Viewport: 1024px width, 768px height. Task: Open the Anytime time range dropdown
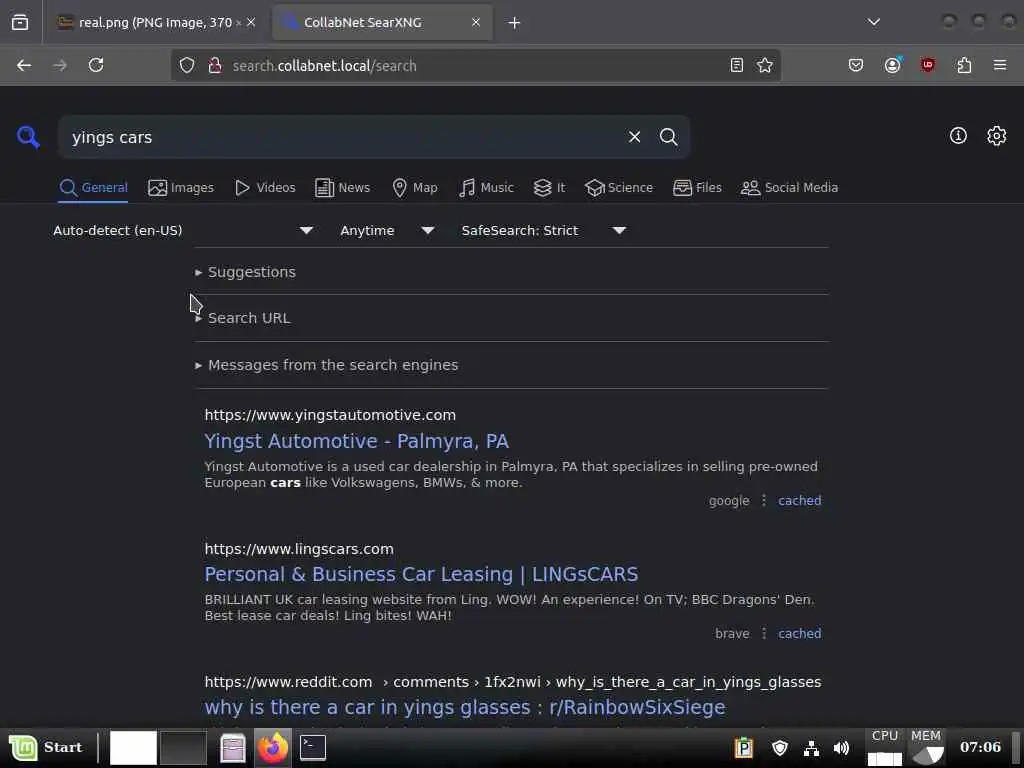click(387, 231)
